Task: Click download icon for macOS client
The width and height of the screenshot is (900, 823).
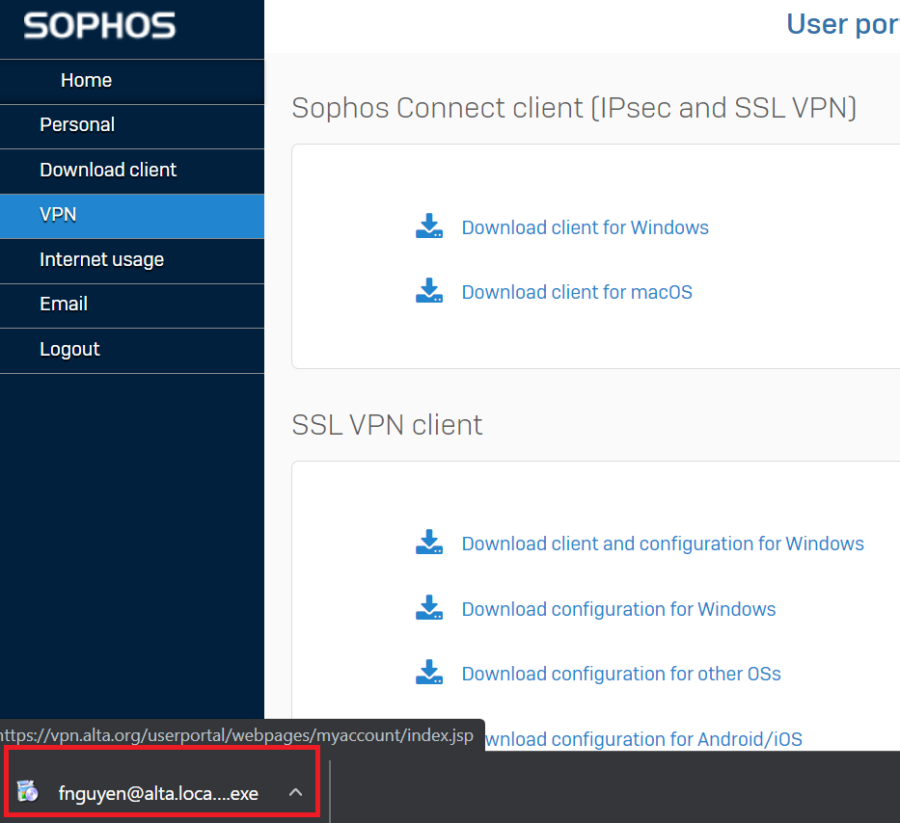Action: click(429, 290)
